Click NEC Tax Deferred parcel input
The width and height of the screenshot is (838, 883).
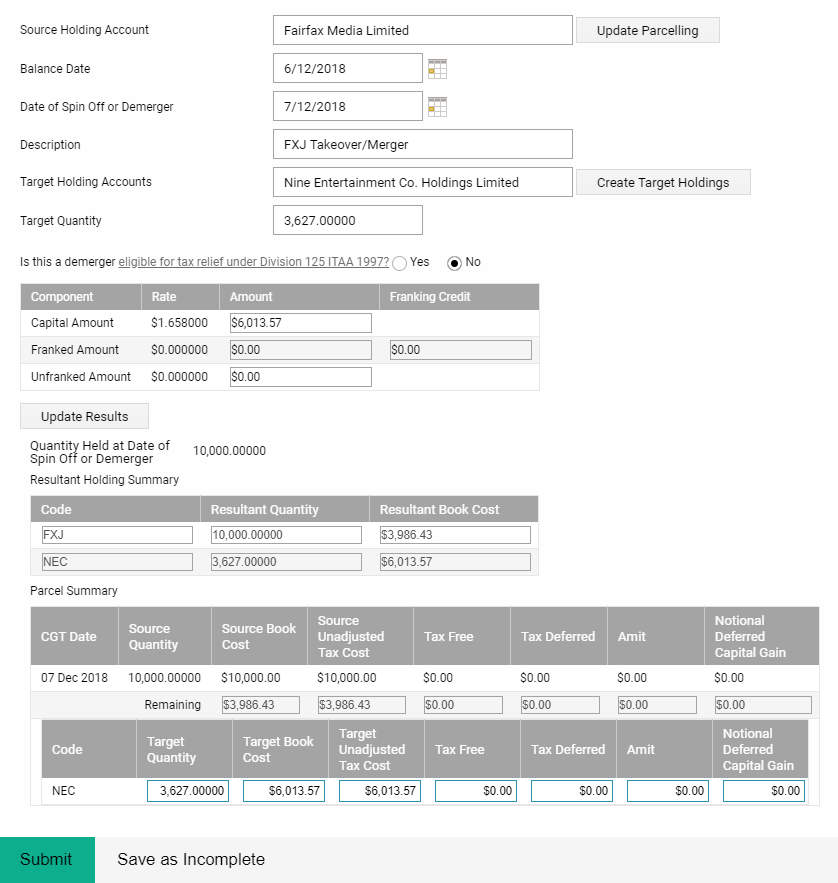pyautogui.click(x=572, y=791)
